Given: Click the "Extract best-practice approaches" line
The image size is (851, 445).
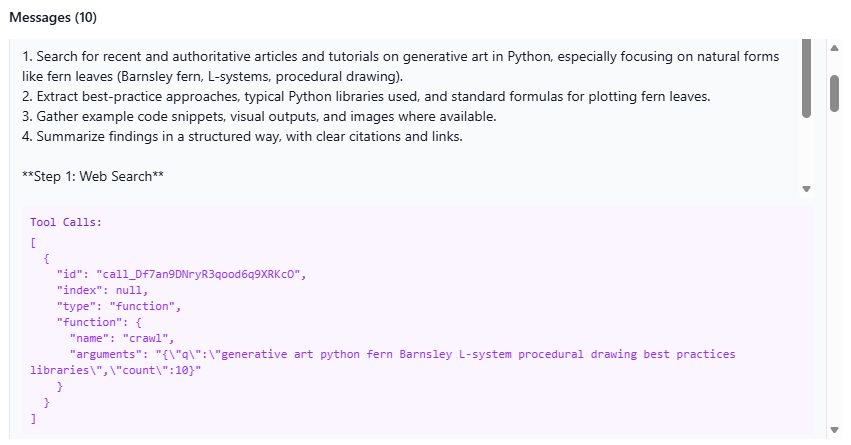Looking at the screenshot, I should [x=366, y=97].
